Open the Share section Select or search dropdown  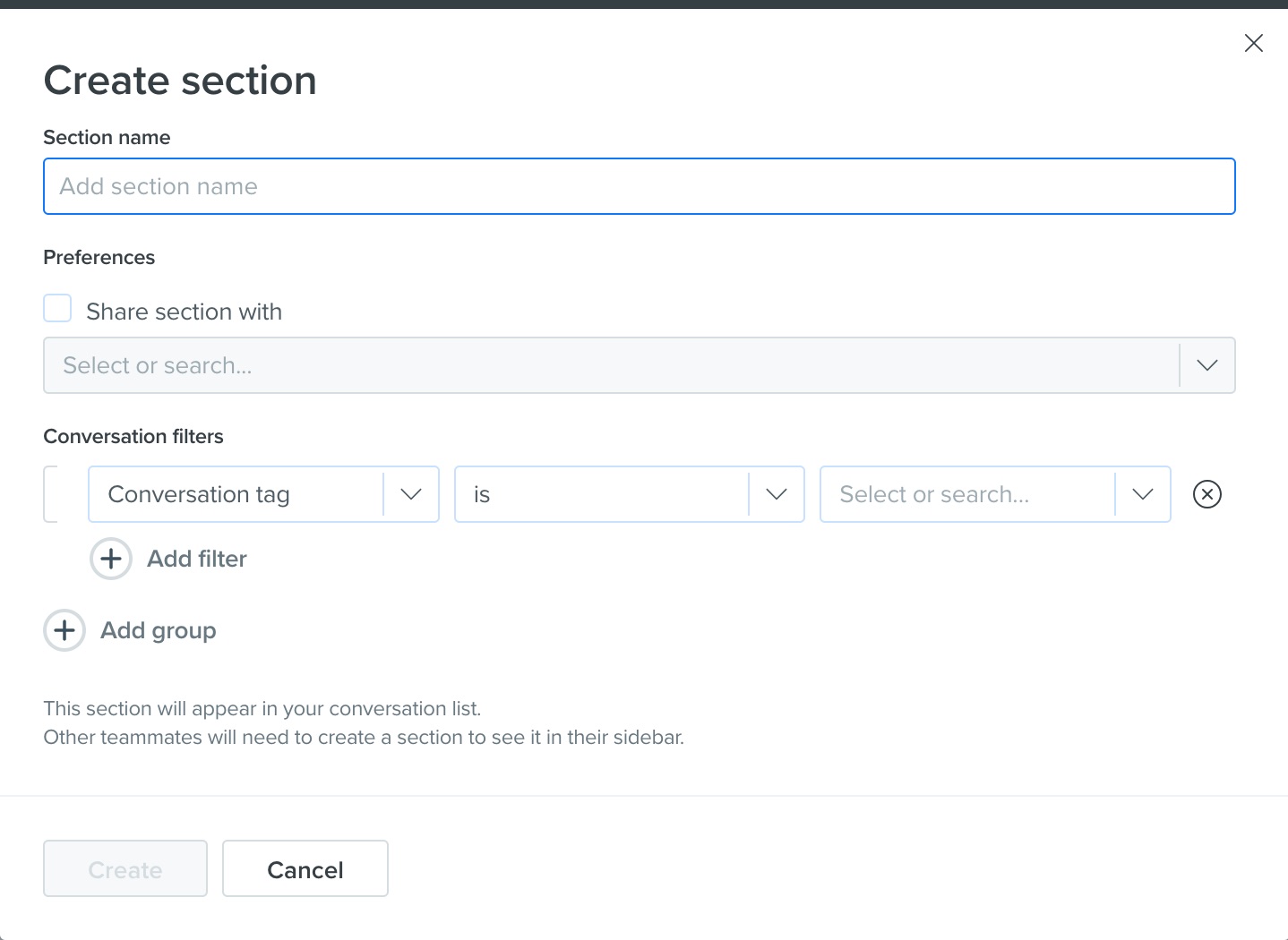(640, 365)
